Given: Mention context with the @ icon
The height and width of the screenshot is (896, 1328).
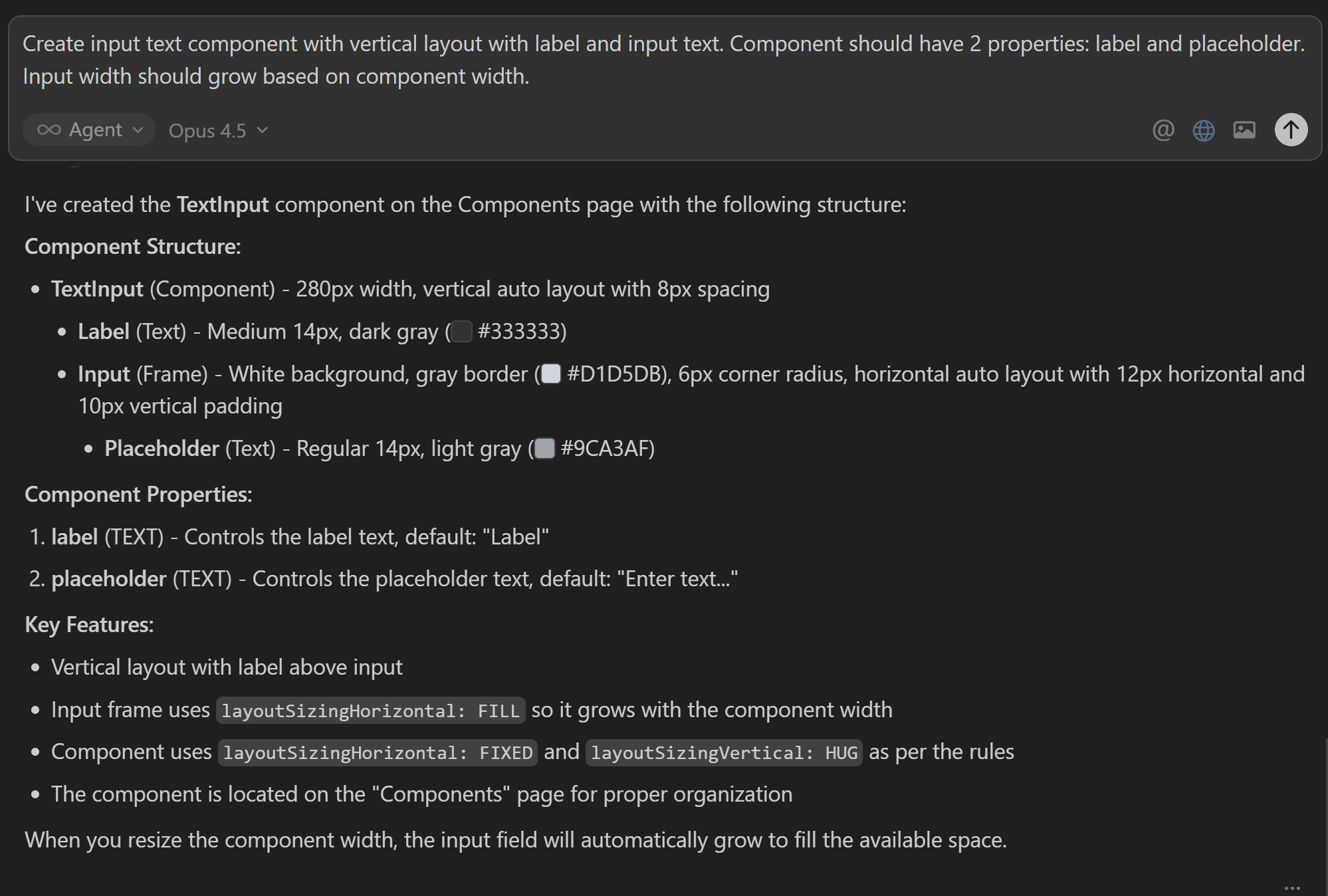Looking at the screenshot, I should (1162, 130).
